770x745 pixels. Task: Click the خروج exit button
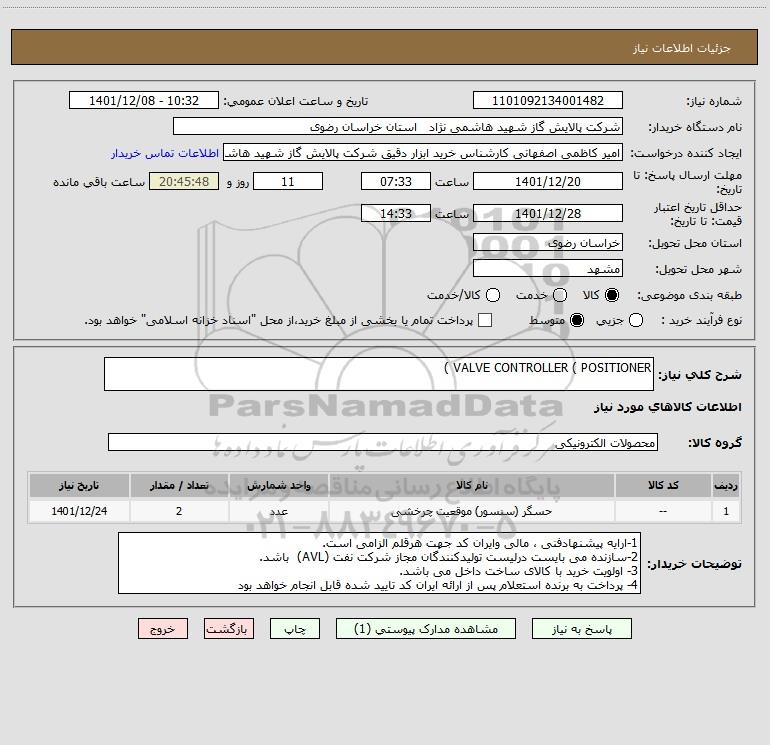coord(163,629)
